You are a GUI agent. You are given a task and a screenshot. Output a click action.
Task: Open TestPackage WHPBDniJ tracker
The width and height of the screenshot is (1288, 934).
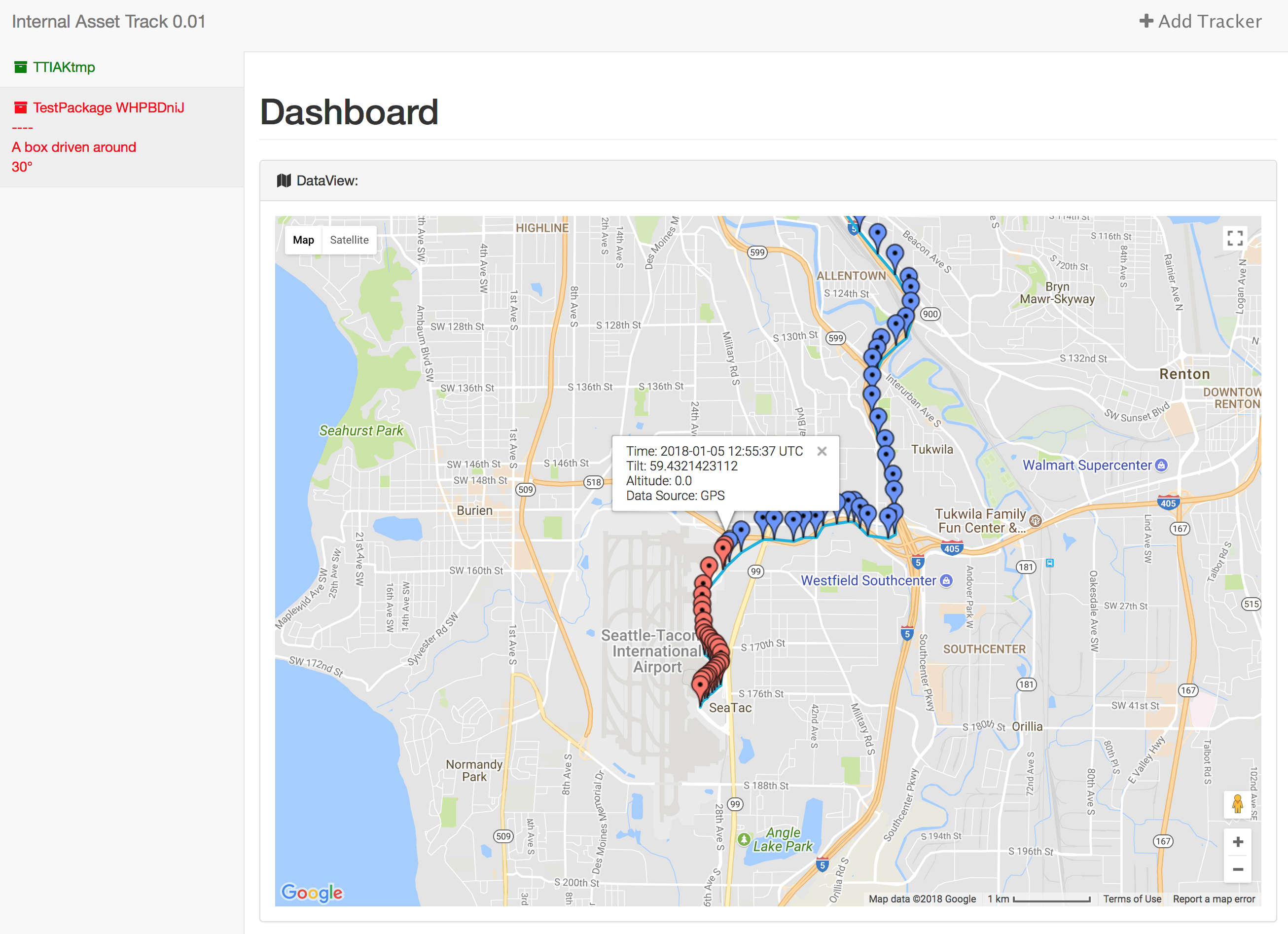pyautogui.click(x=108, y=108)
